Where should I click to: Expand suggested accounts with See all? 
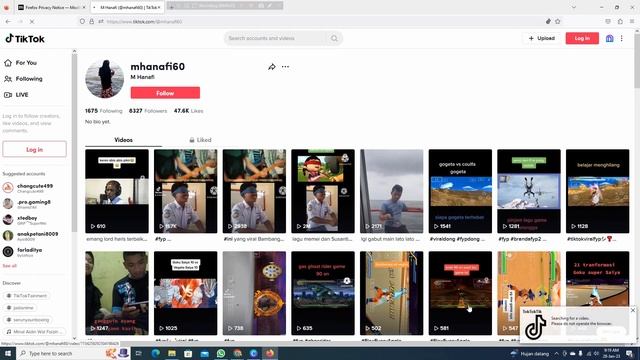(x=10, y=266)
